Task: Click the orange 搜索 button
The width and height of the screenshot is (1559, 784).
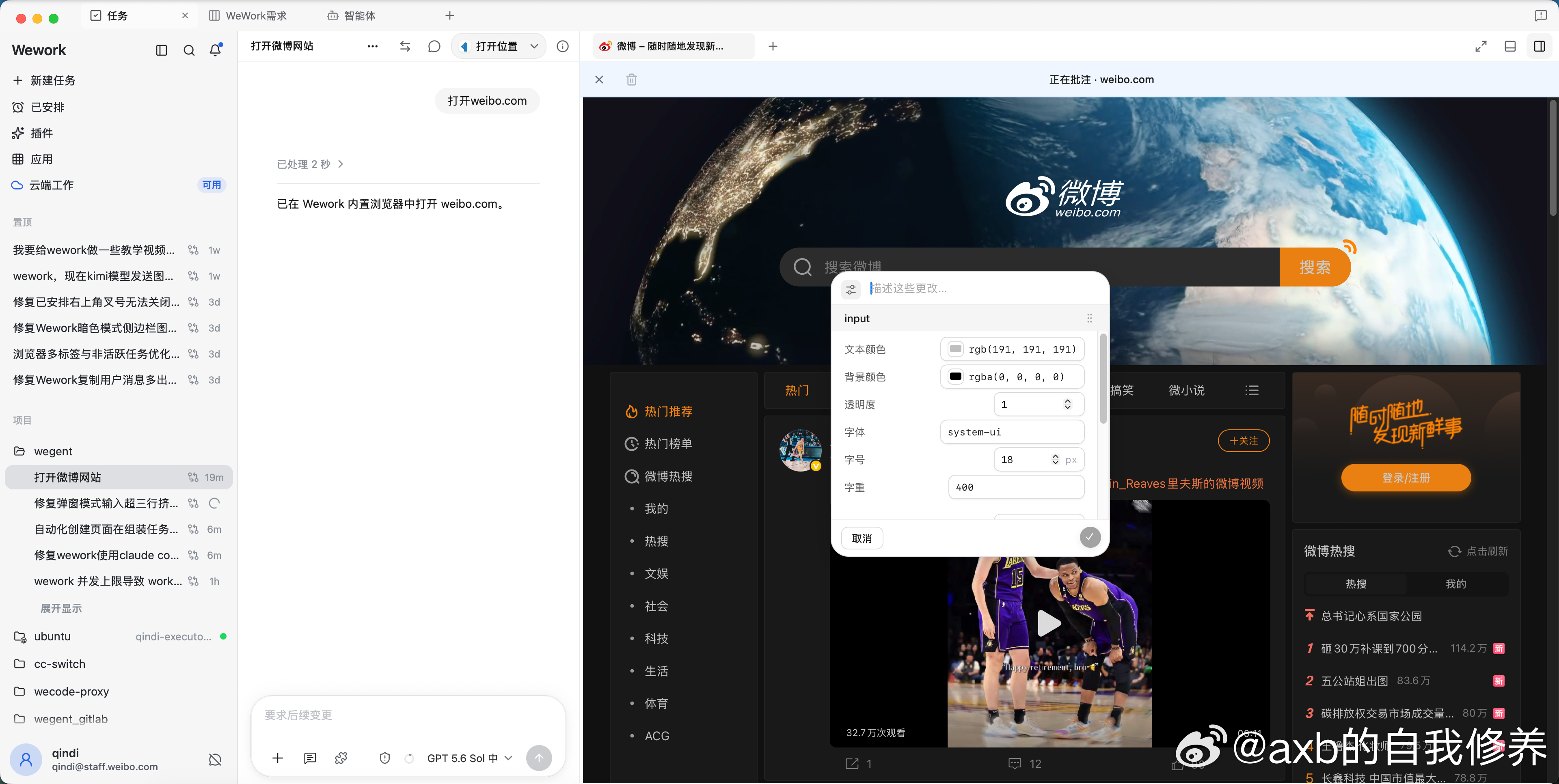Action: (x=1315, y=267)
